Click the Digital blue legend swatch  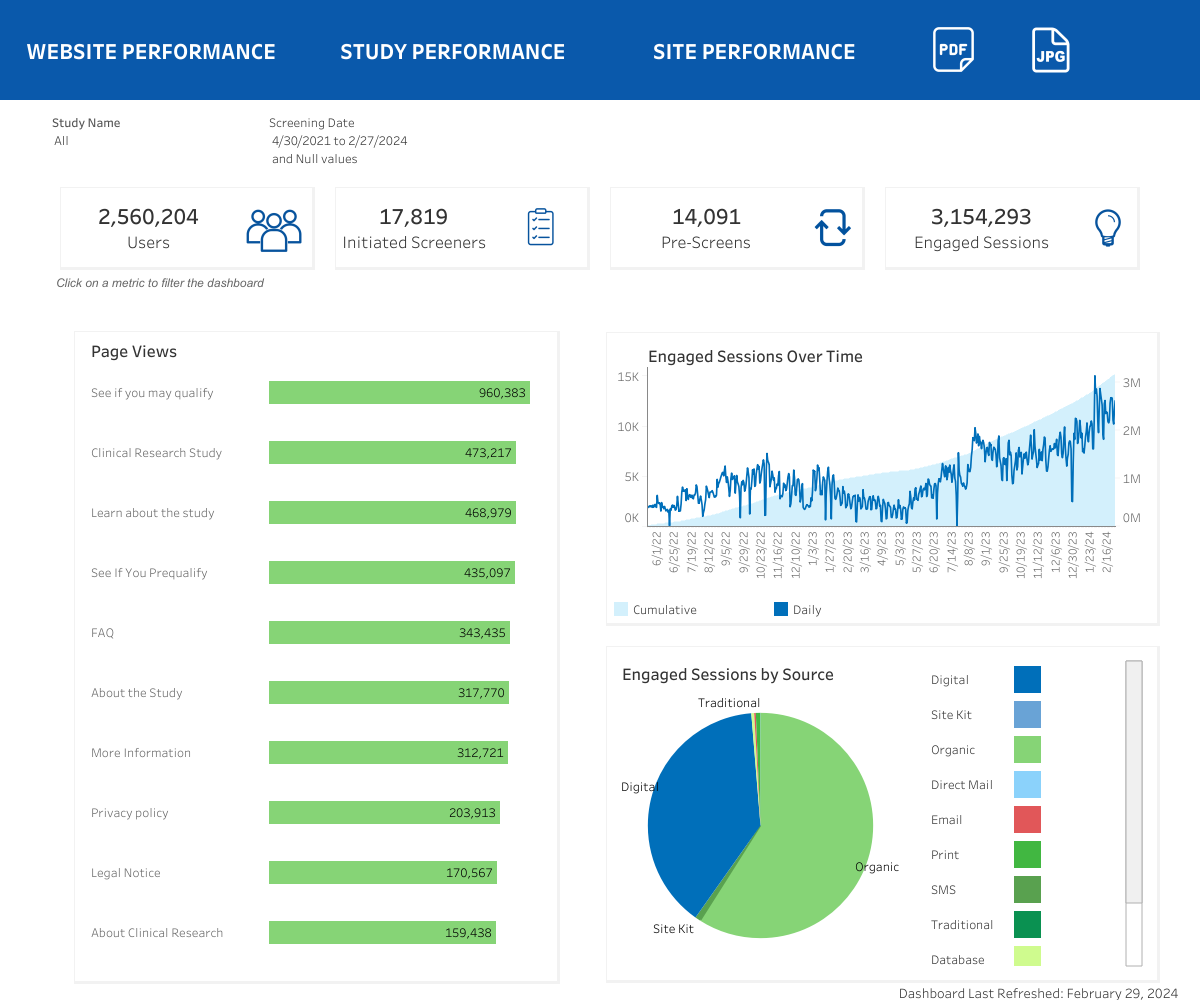[x=1027, y=680]
